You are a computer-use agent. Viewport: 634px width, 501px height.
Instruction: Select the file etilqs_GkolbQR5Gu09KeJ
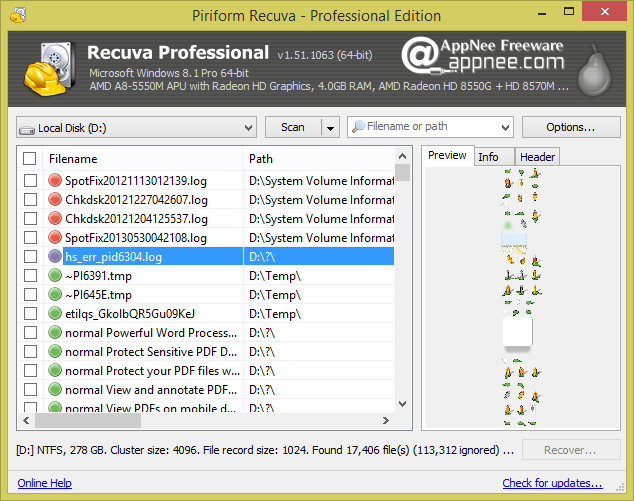pos(130,314)
